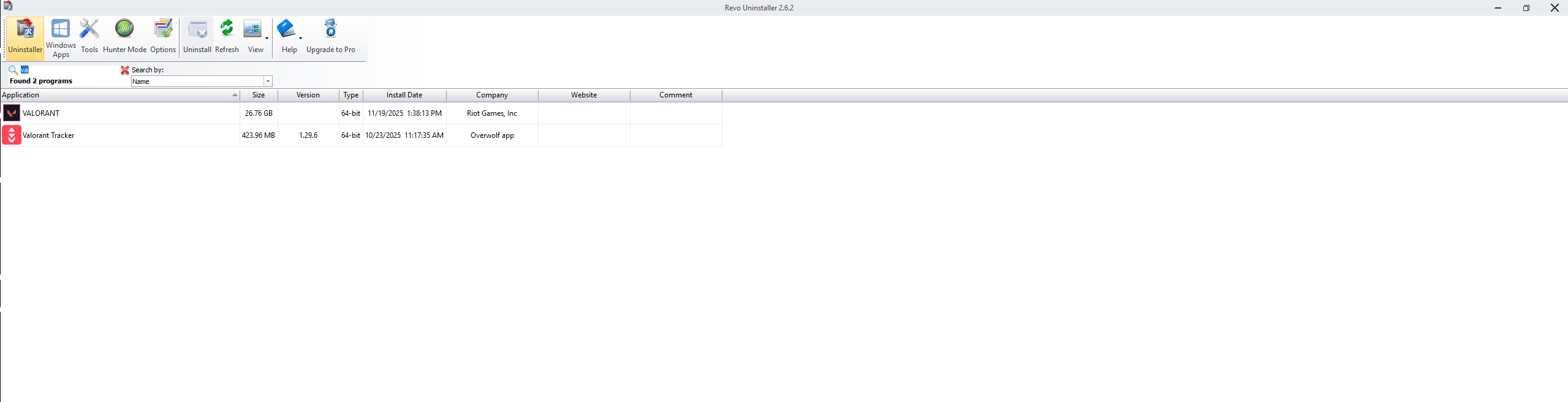Switch to Windows Apps view
Image resolution: width=1568 pixels, height=402 pixels.
point(61,38)
